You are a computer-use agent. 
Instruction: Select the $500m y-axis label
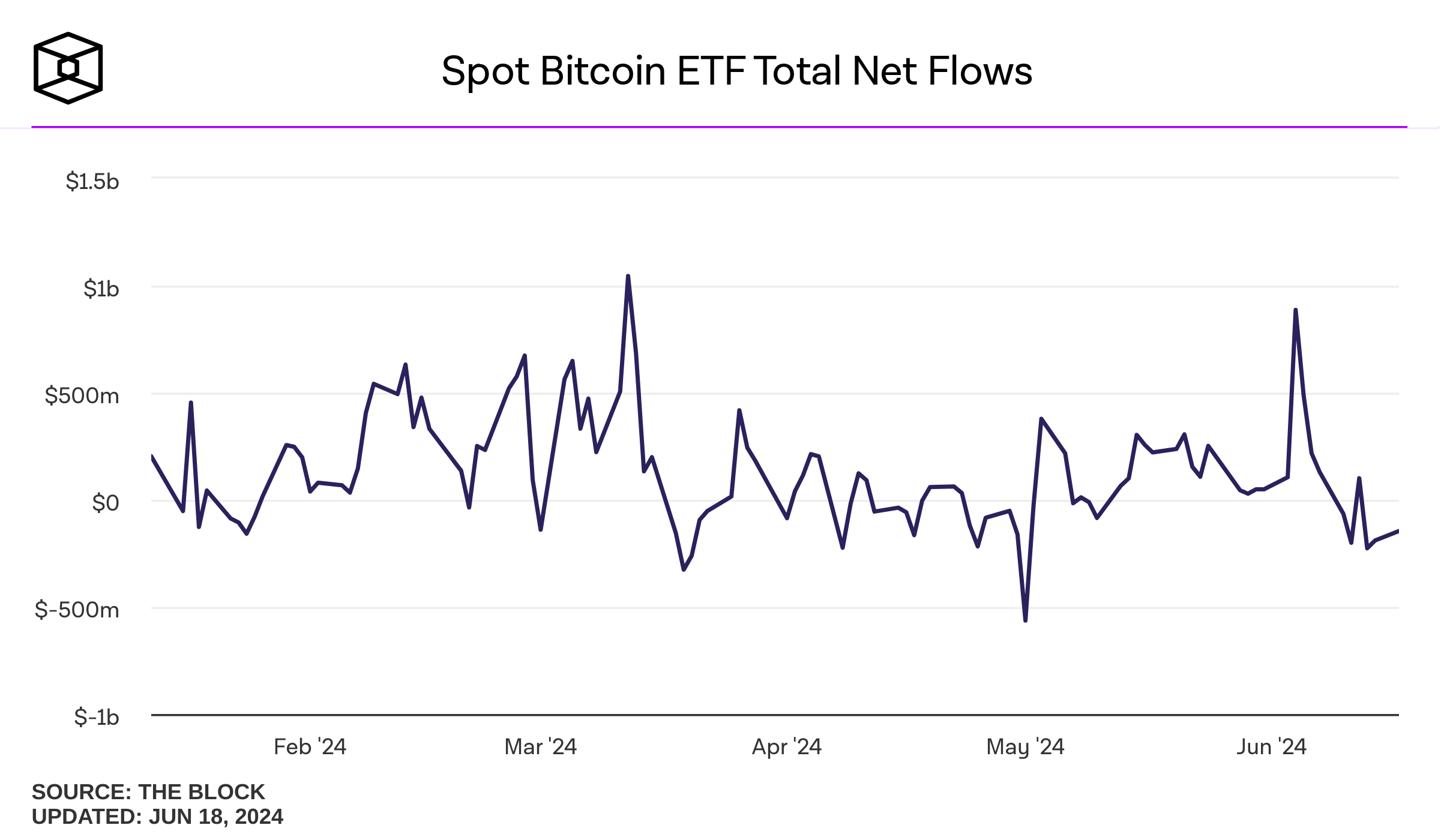click(82, 396)
